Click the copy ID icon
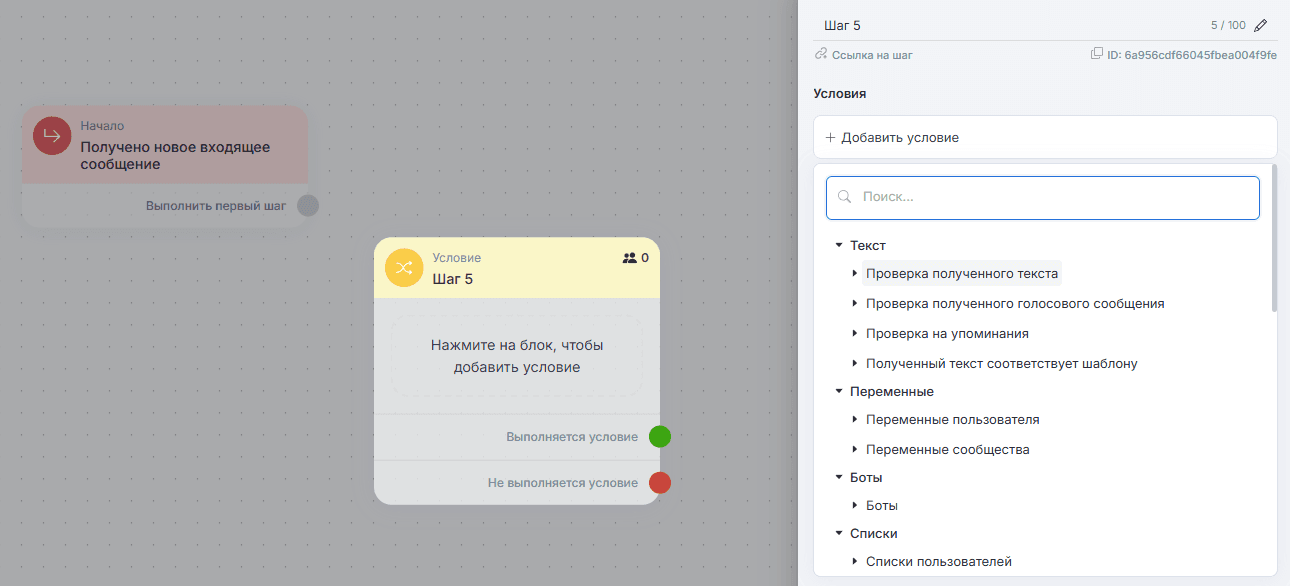Screen dimensions: 1290x586 [1097, 54]
